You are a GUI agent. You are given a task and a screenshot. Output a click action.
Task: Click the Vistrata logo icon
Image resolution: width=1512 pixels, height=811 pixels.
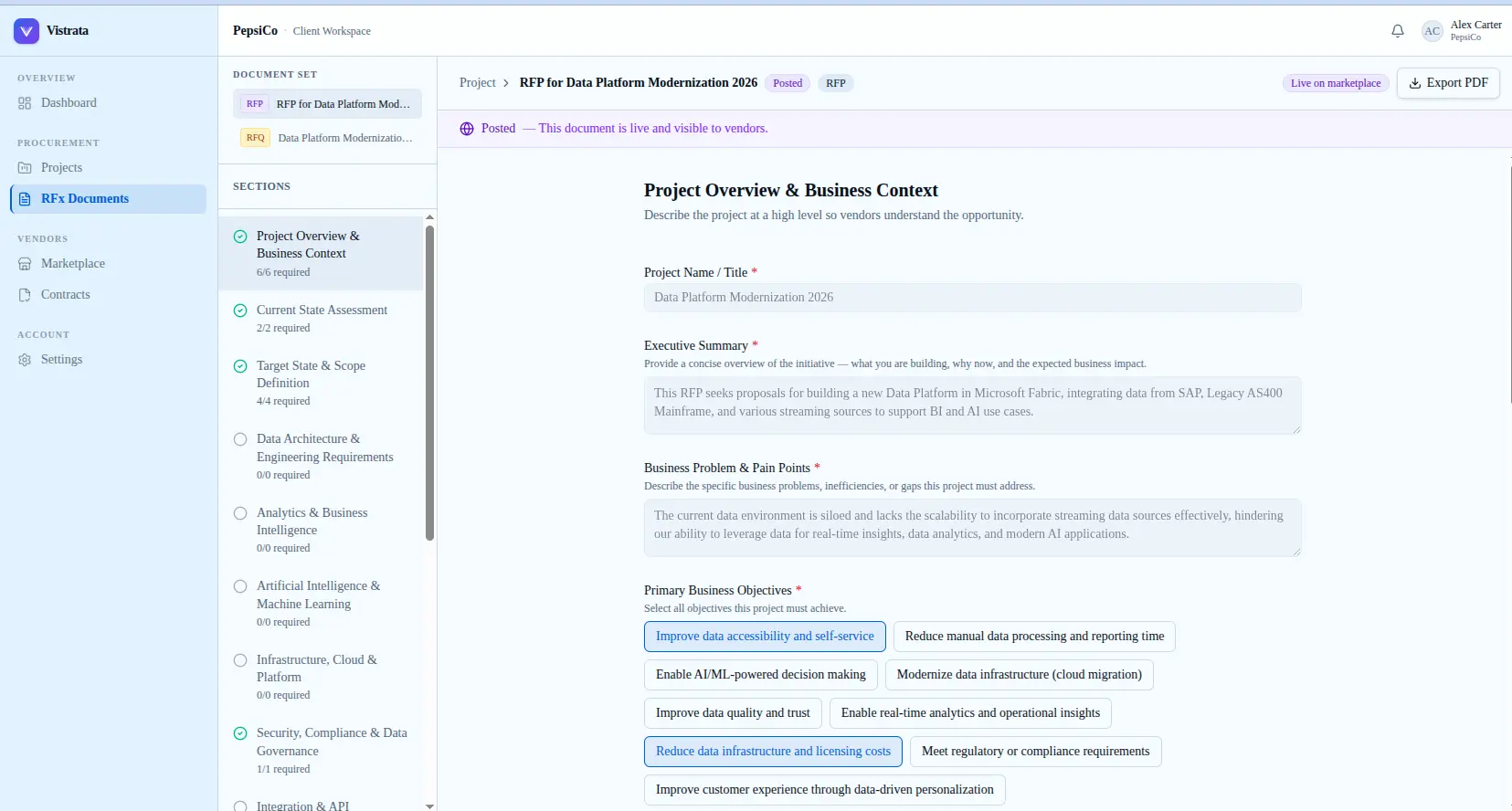[26, 31]
